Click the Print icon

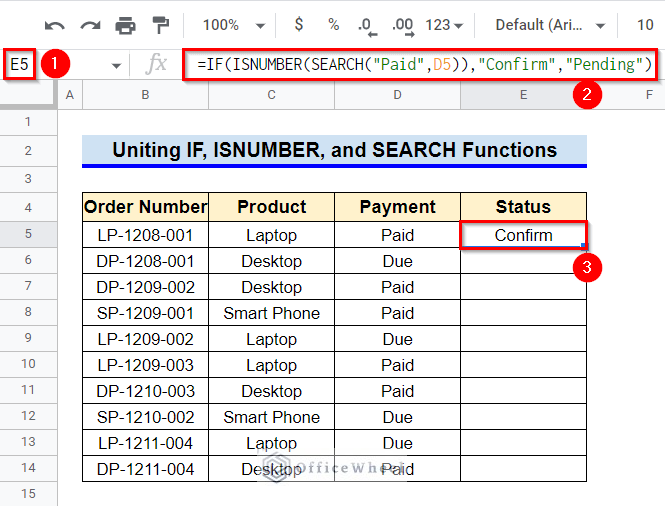coord(126,25)
